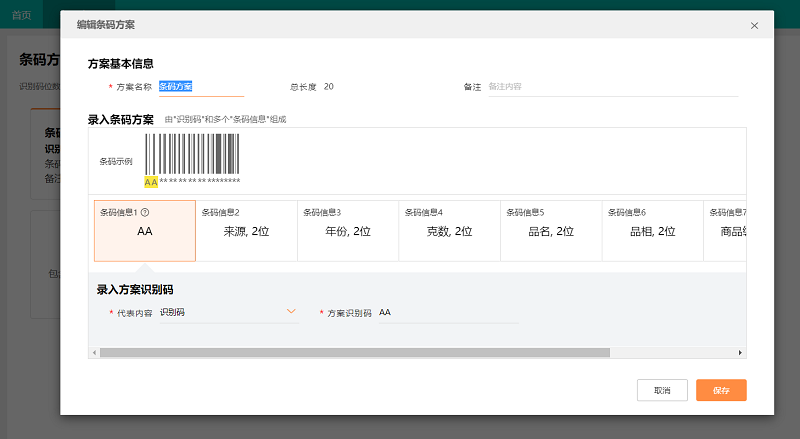Open the 代表内容 dropdown arrow
The height and width of the screenshot is (439, 800).
291,312
